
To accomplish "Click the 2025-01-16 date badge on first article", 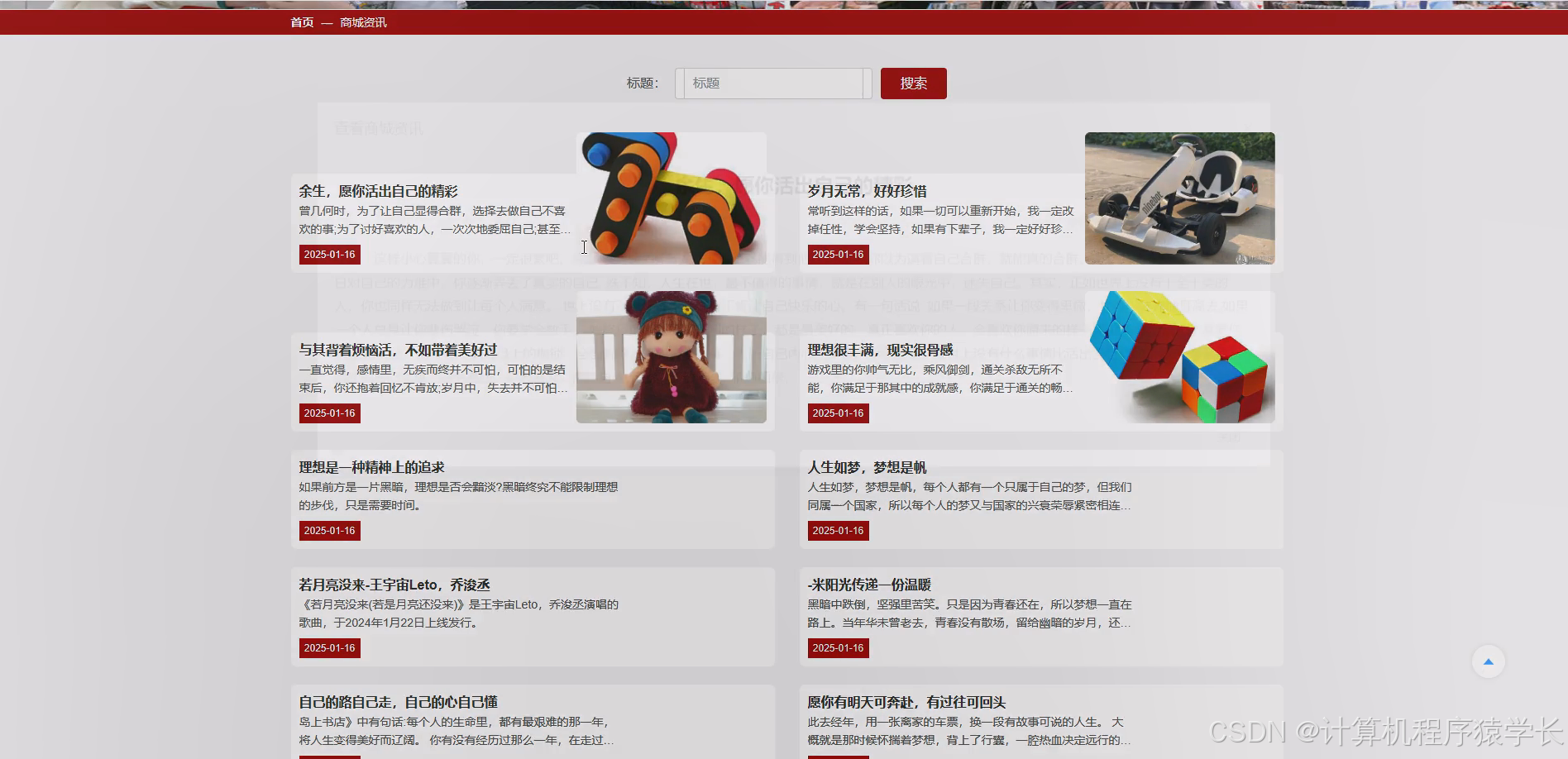I will [x=328, y=255].
